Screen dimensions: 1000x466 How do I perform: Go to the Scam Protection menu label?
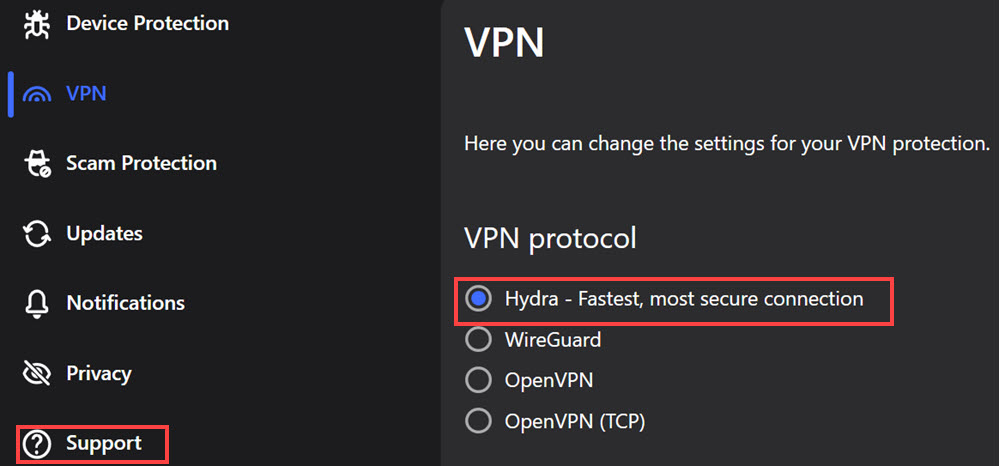coord(142,163)
